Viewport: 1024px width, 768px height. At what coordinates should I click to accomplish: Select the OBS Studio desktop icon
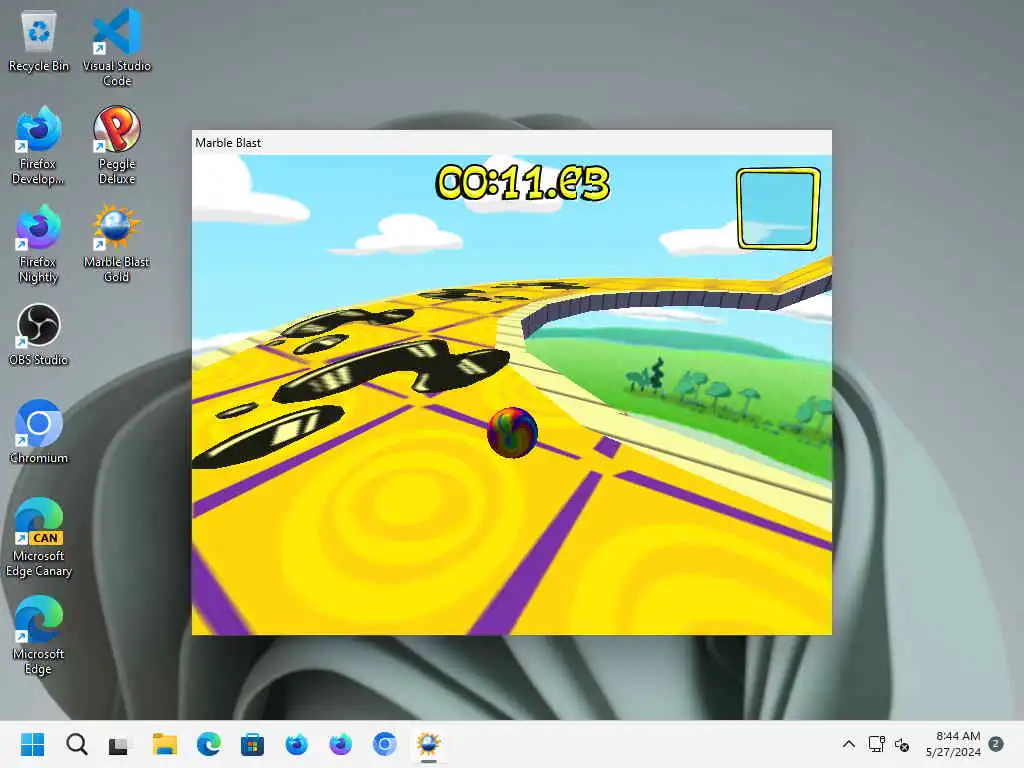click(x=39, y=334)
